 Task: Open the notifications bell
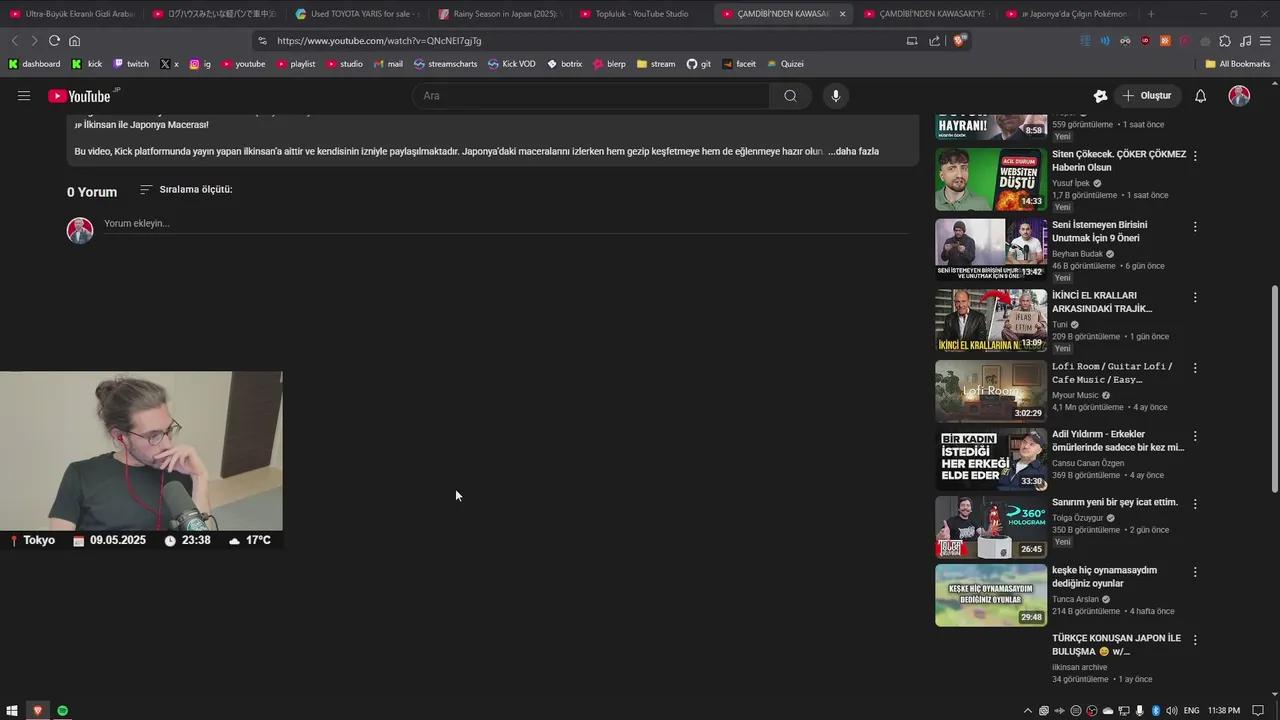click(x=1200, y=96)
